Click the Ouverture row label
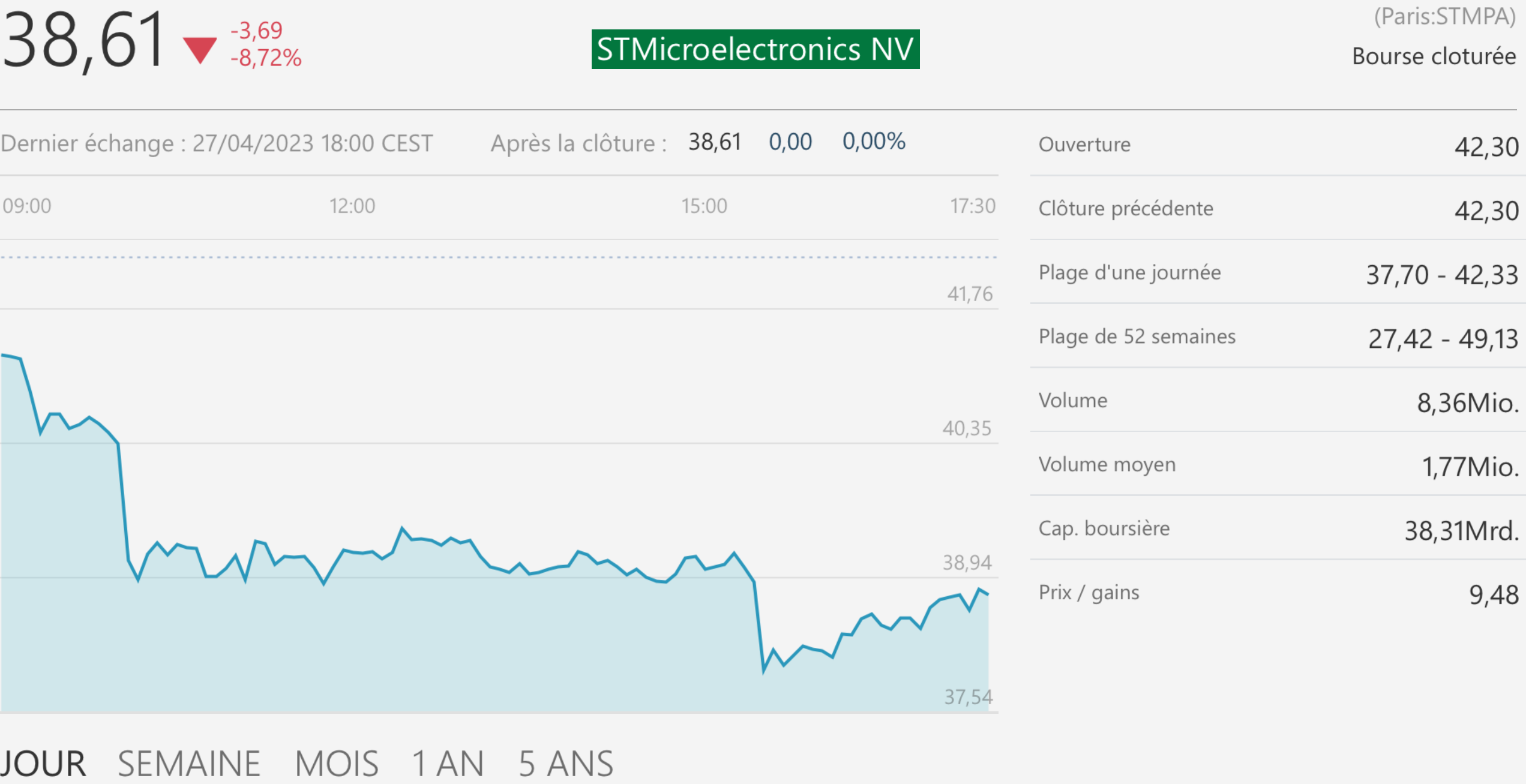 (1084, 145)
